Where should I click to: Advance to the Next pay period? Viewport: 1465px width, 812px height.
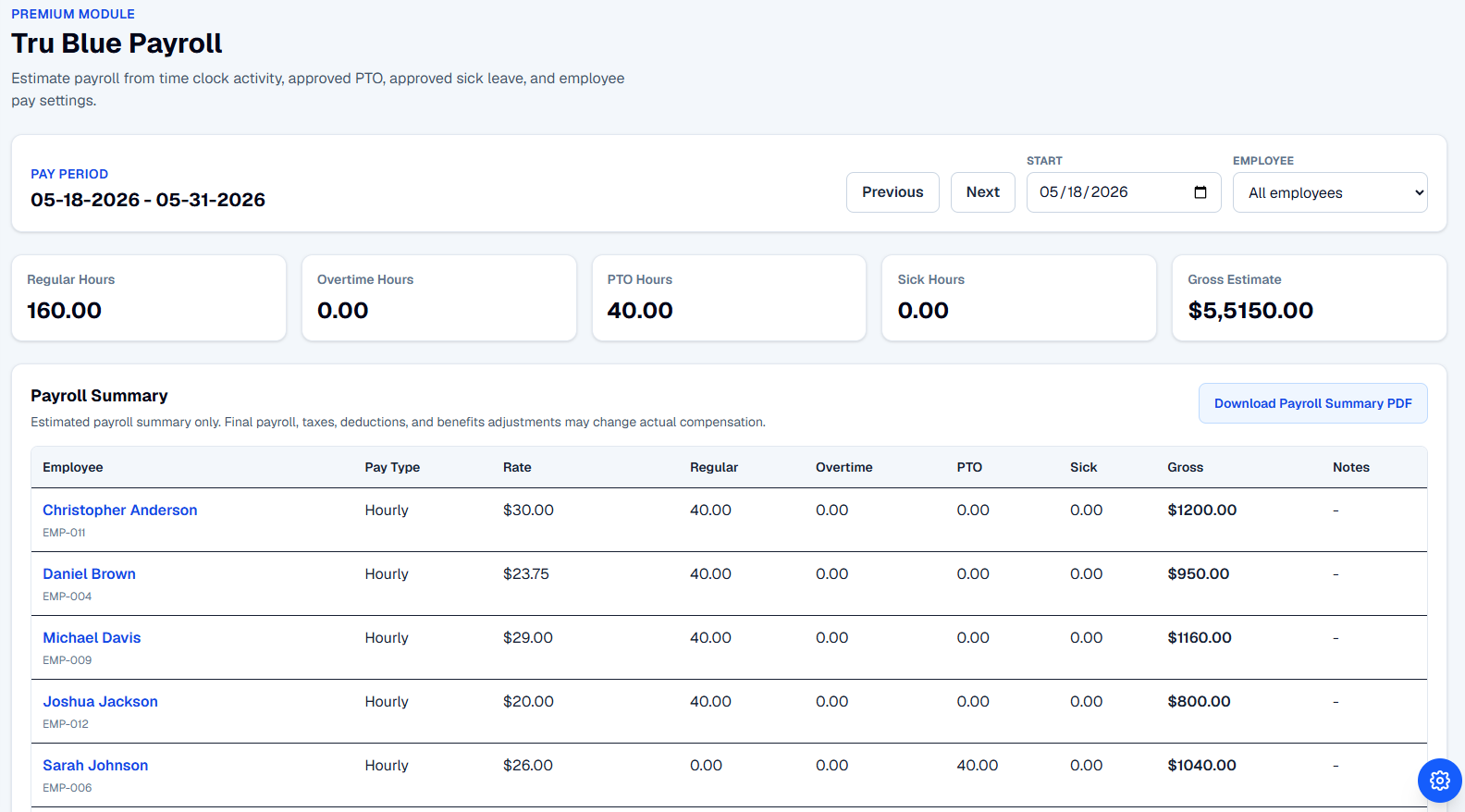point(982,192)
